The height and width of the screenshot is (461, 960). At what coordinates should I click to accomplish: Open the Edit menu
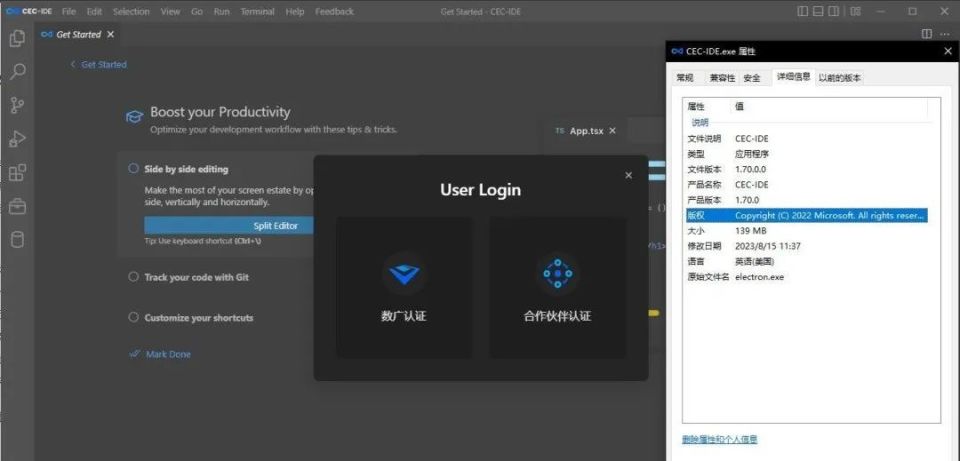tap(94, 12)
